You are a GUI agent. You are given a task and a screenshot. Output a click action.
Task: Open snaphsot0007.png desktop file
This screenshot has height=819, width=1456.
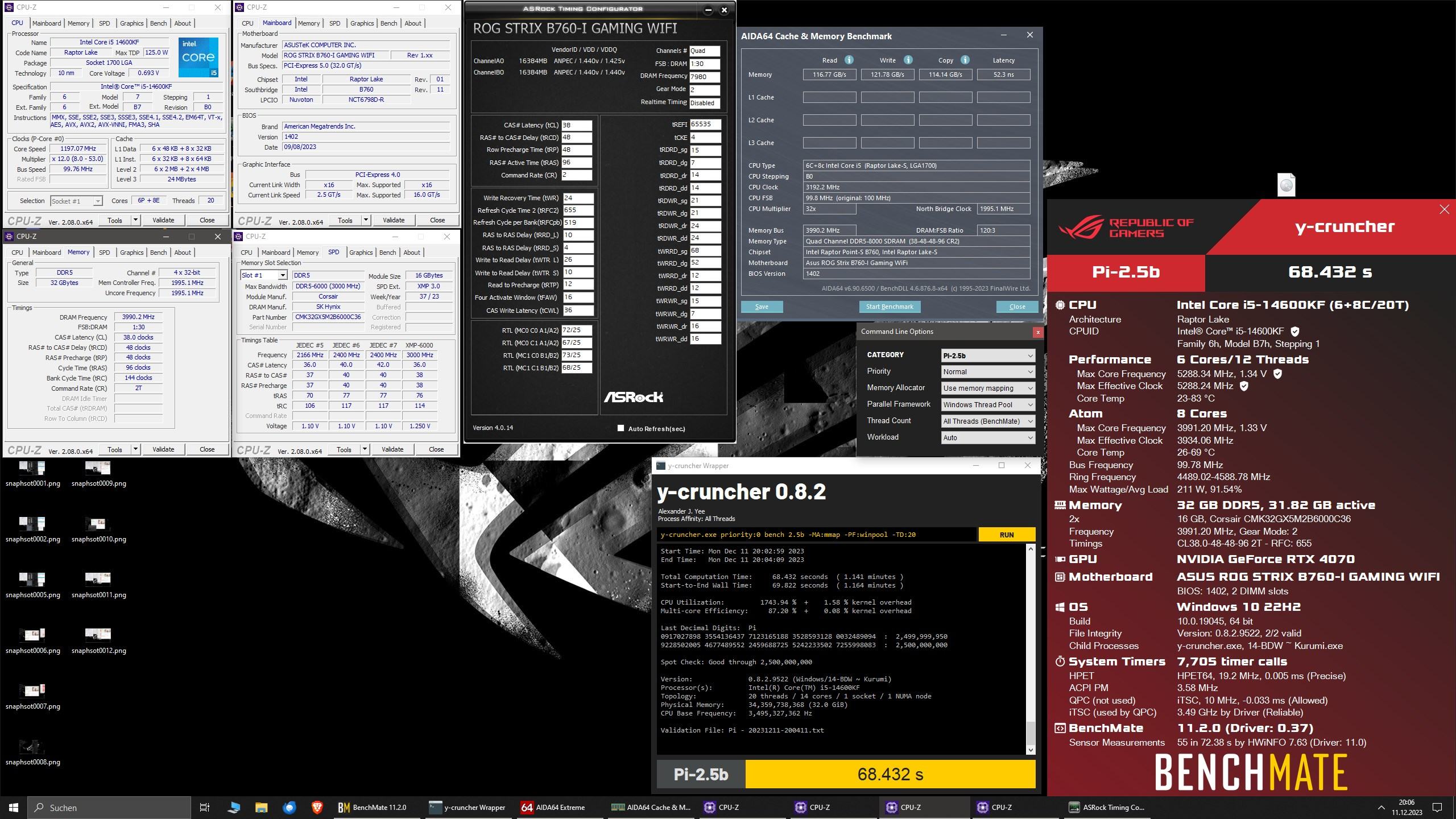32,697
